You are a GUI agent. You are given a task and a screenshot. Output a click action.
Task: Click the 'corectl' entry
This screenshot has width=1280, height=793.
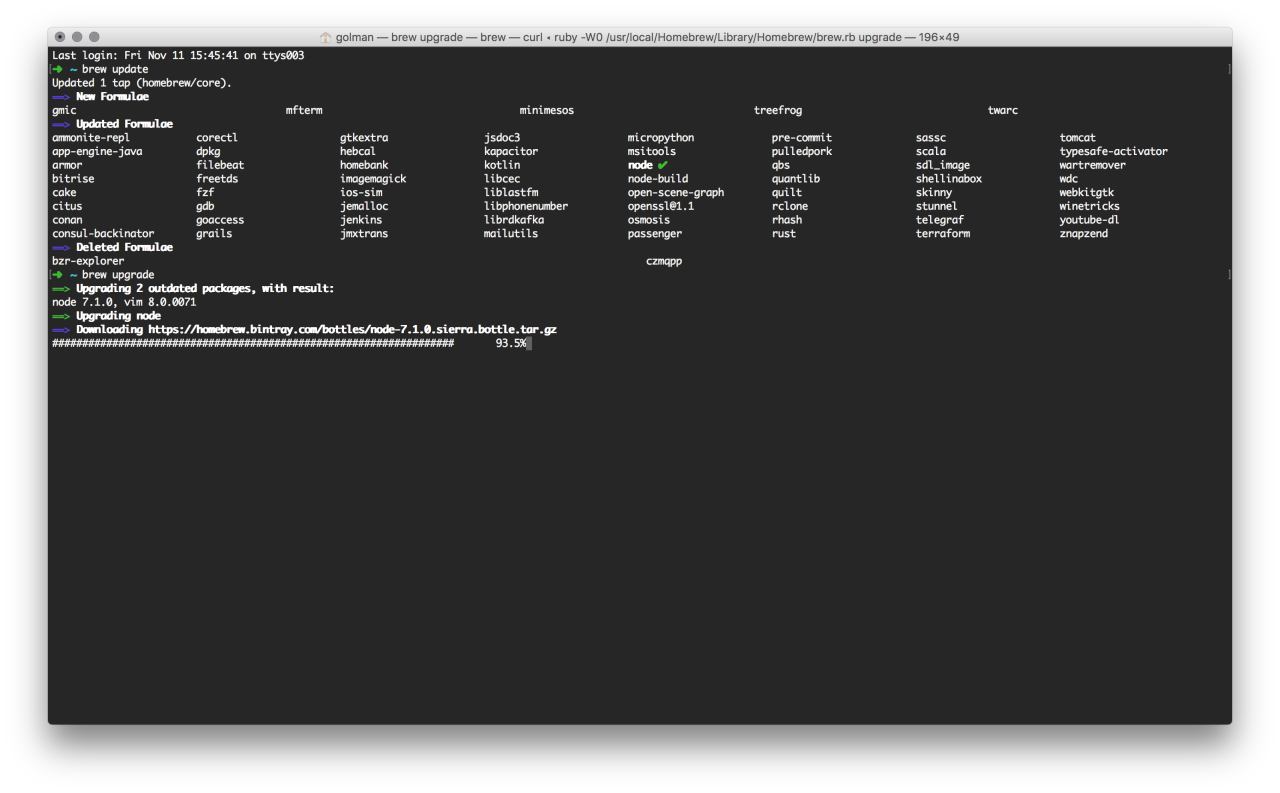coord(217,138)
